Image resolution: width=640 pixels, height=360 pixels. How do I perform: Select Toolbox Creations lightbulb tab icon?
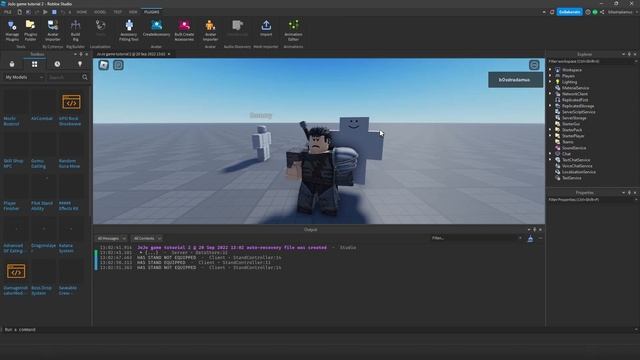click(x=80, y=64)
